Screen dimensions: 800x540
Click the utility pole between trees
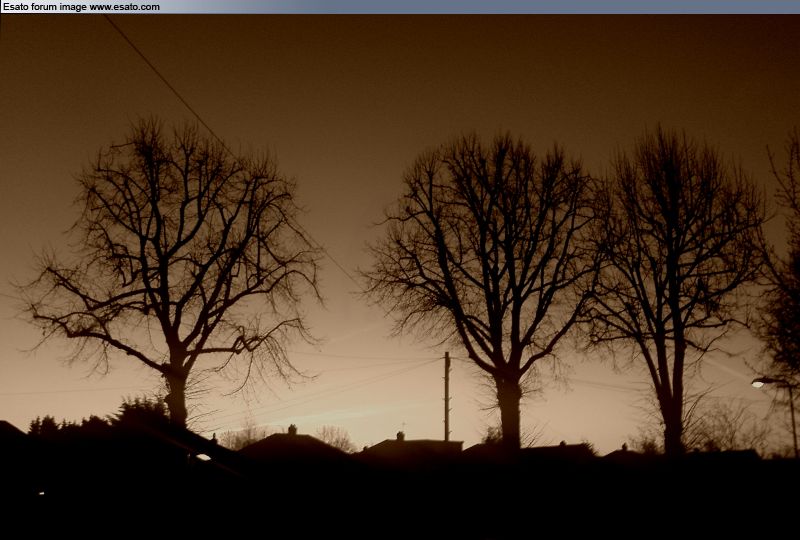pos(446,395)
